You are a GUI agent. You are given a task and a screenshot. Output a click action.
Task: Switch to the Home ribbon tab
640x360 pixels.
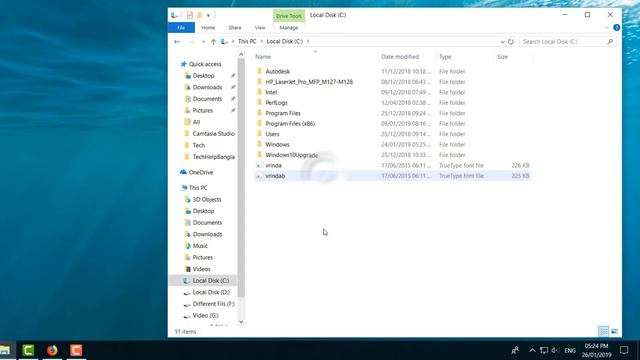click(x=208, y=28)
